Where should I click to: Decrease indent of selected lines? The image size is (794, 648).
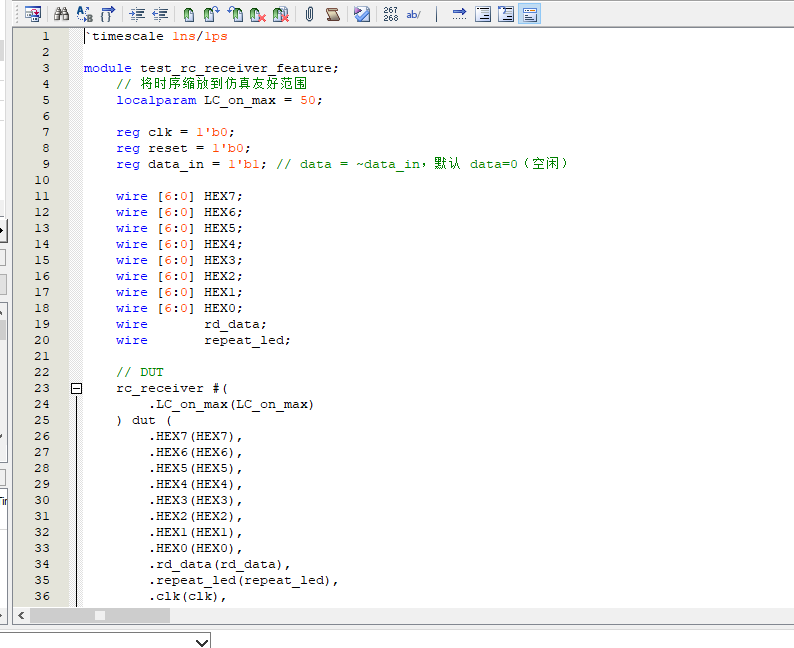click(160, 14)
